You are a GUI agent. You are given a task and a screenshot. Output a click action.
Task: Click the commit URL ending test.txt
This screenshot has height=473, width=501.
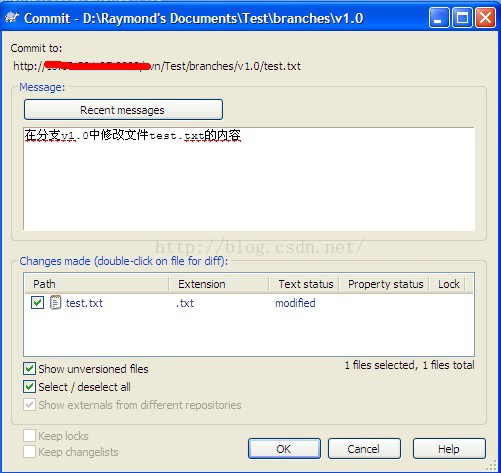pos(157,66)
